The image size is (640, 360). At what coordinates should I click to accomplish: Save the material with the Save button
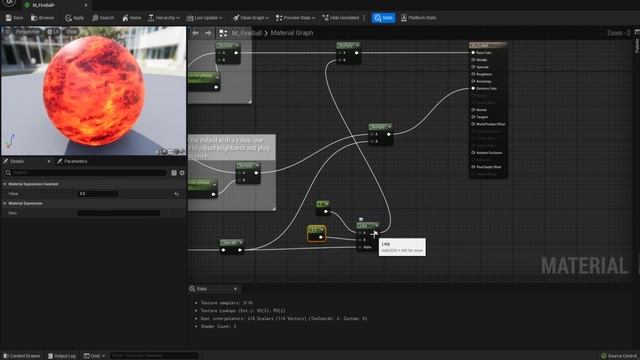tap(14, 18)
